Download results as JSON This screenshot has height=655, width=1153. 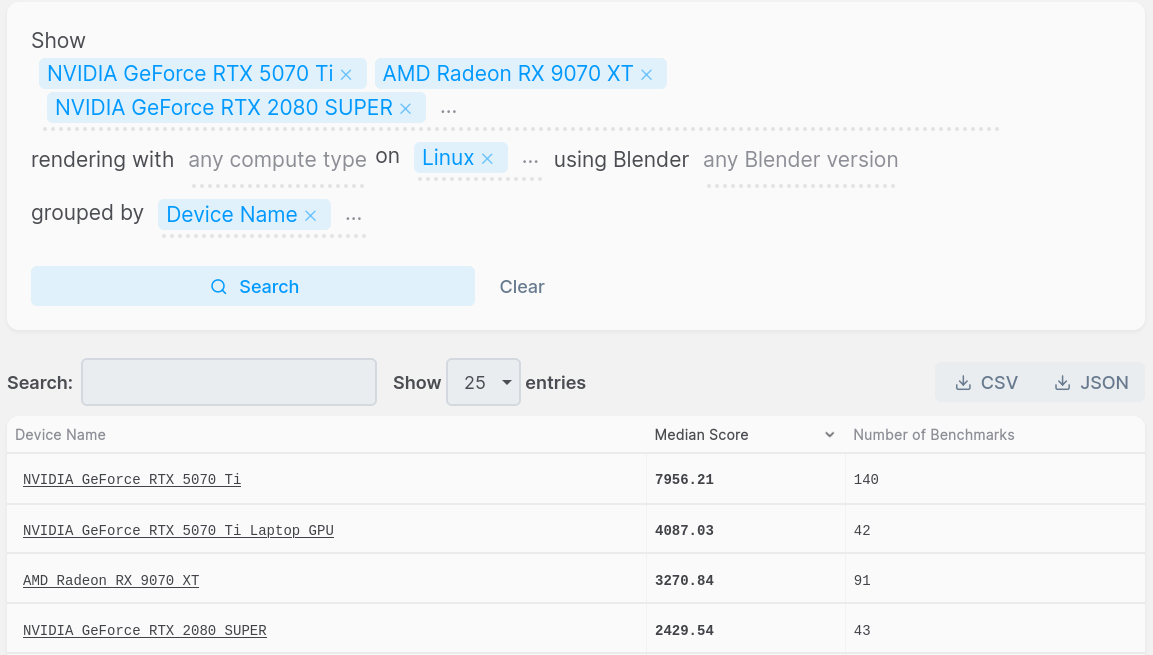click(1091, 382)
